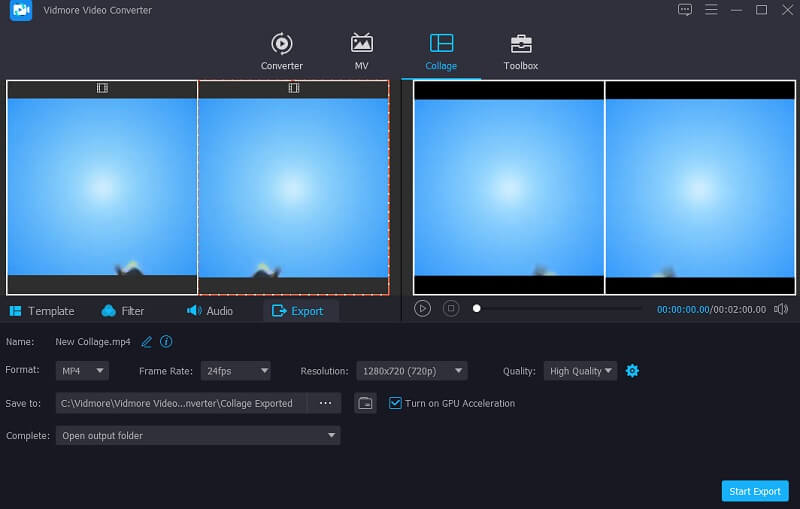Open the 1280x720 Resolution dropdown
The height and width of the screenshot is (509, 800).
(412, 371)
